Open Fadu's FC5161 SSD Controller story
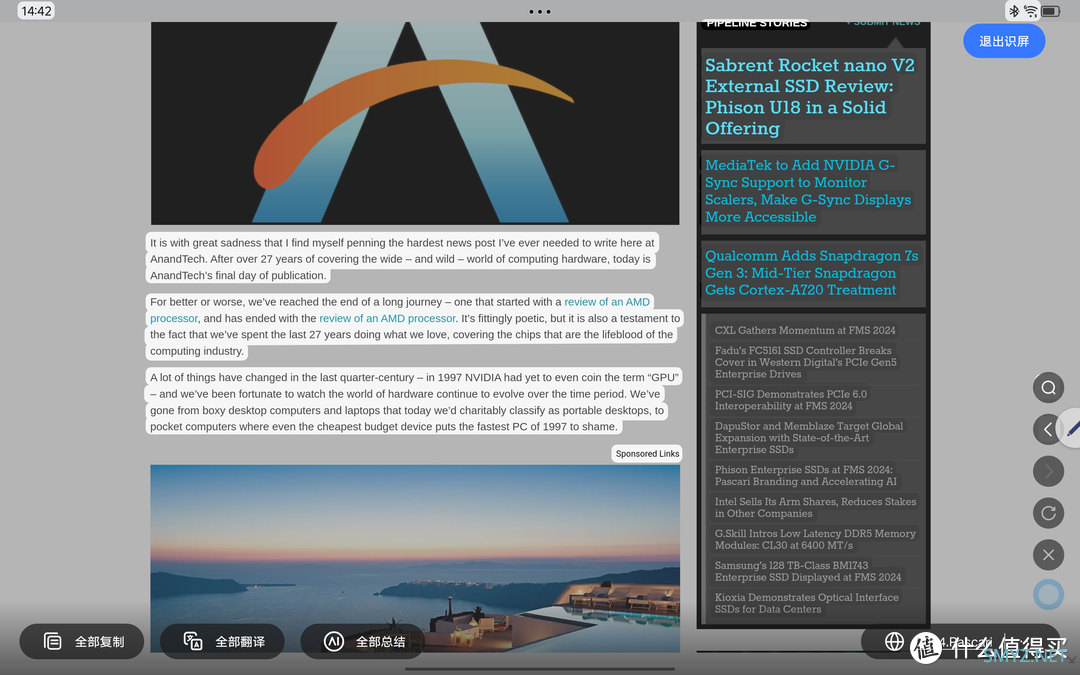The width and height of the screenshot is (1080, 675). pos(805,362)
